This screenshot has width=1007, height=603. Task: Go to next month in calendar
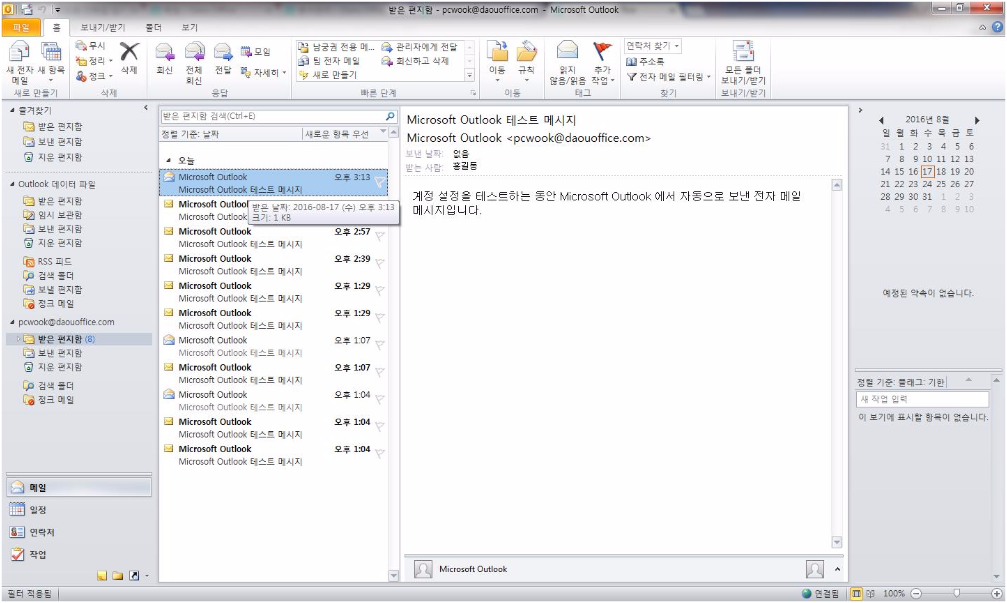977,120
